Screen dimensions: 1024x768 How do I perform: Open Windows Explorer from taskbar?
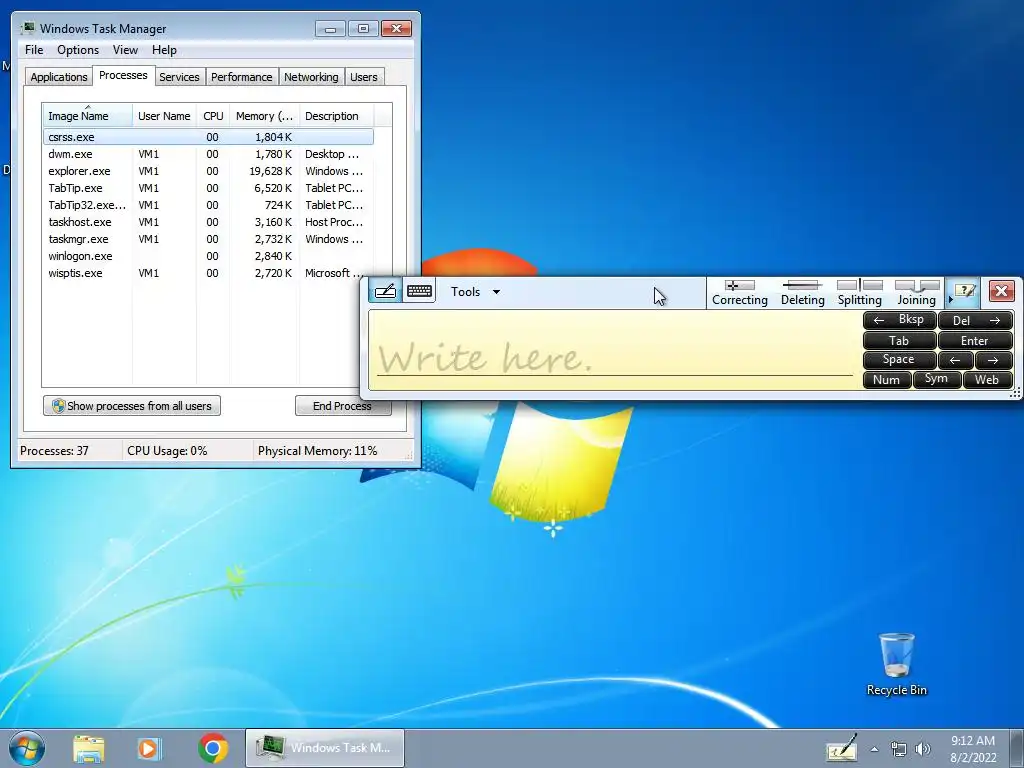click(89, 748)
